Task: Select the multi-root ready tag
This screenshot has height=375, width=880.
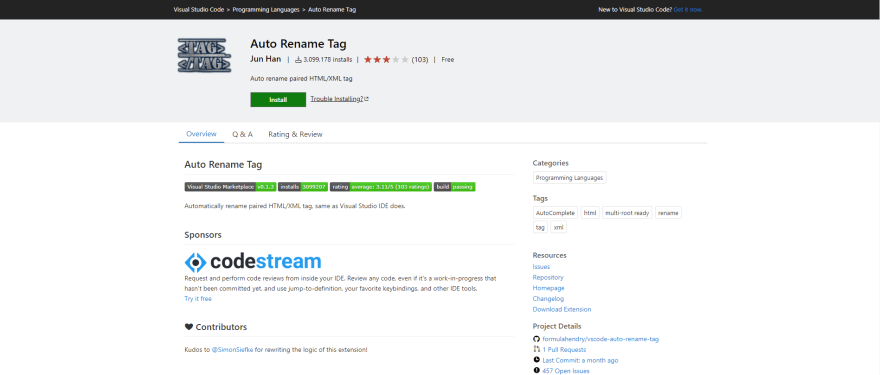Action: click(x=627, y=213)
